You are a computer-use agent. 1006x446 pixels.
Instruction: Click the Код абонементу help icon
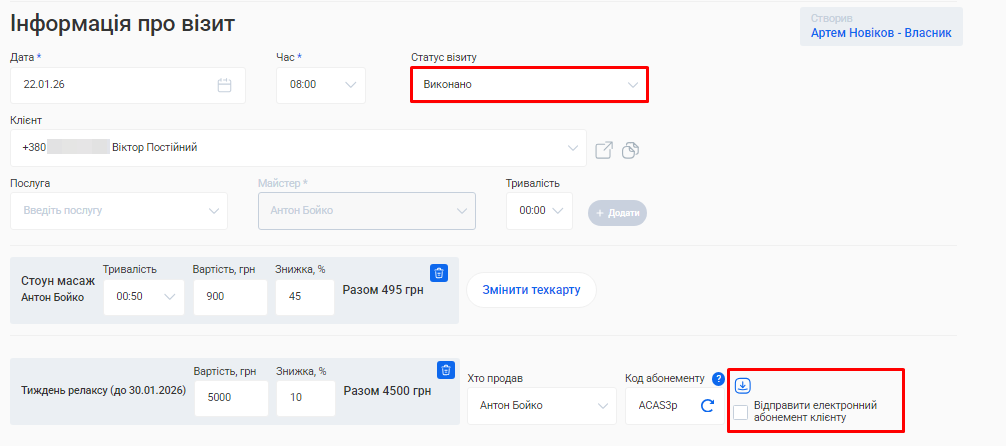click(718, 379)
